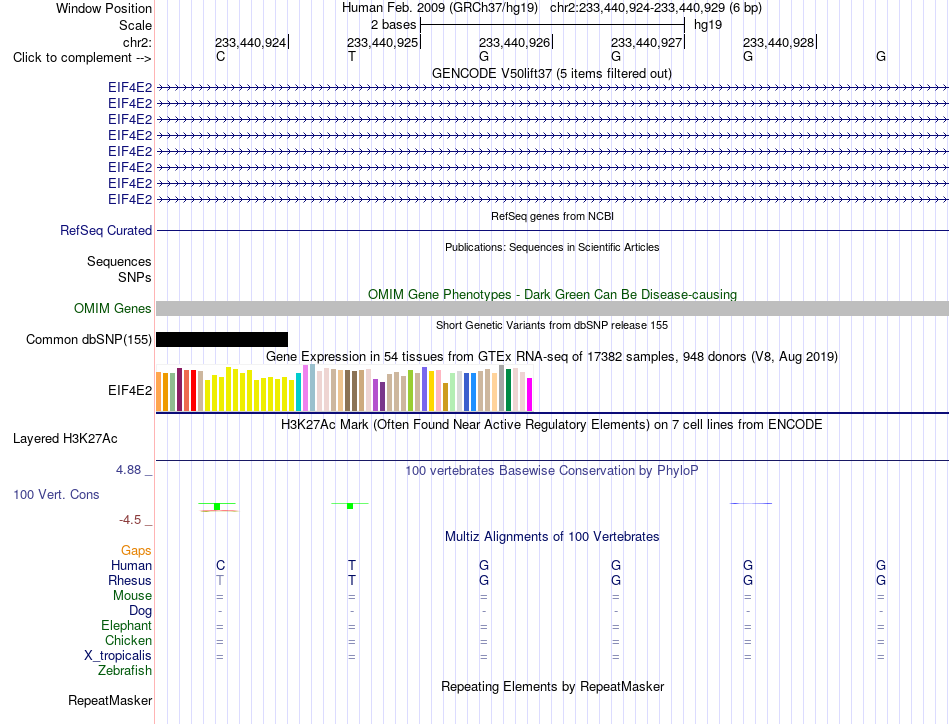Click the X_tropicalis species label
This screenshot has height=724, width=950.
118,656
